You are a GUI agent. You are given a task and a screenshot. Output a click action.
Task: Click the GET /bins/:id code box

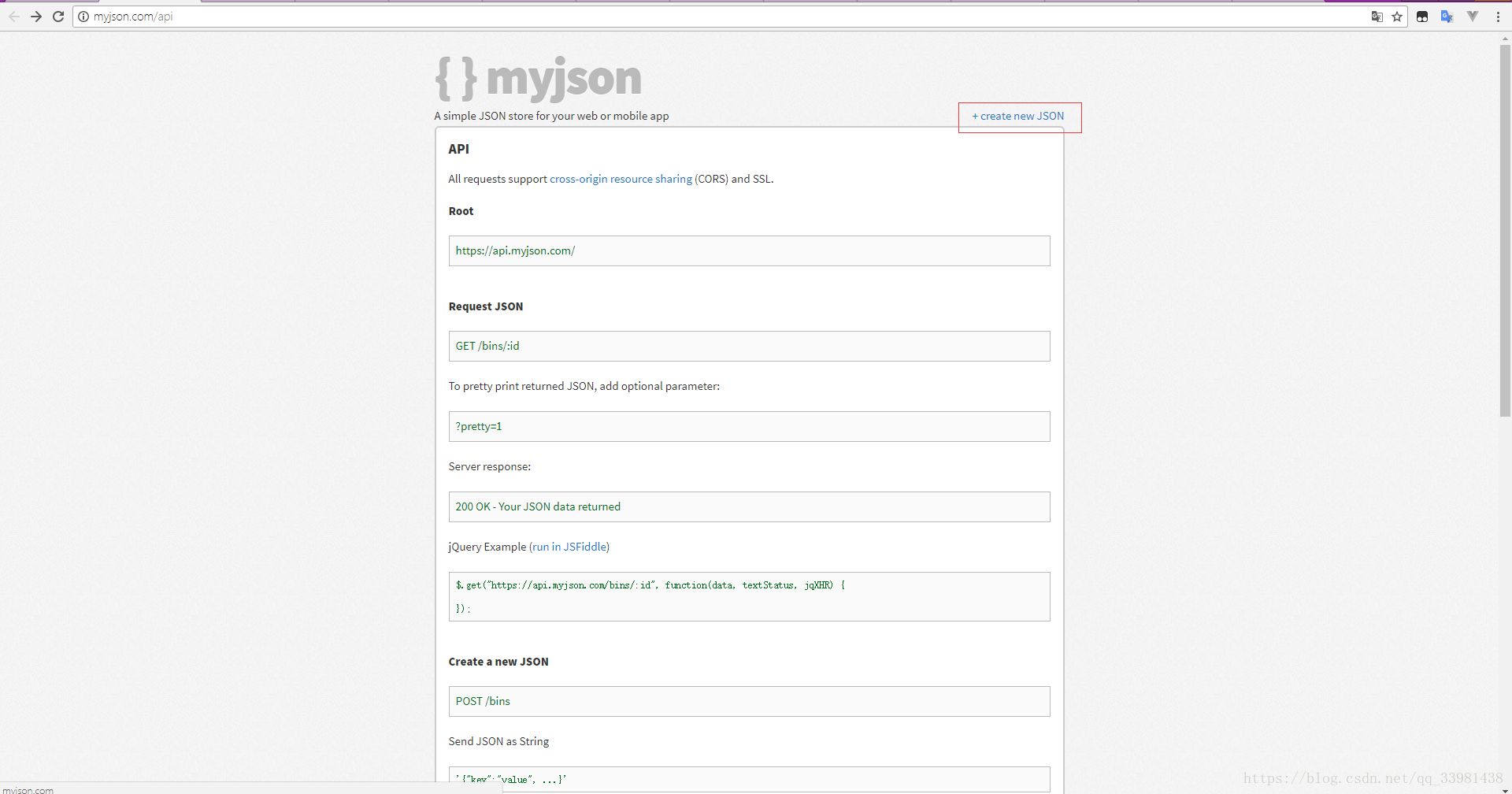(749, 346)
